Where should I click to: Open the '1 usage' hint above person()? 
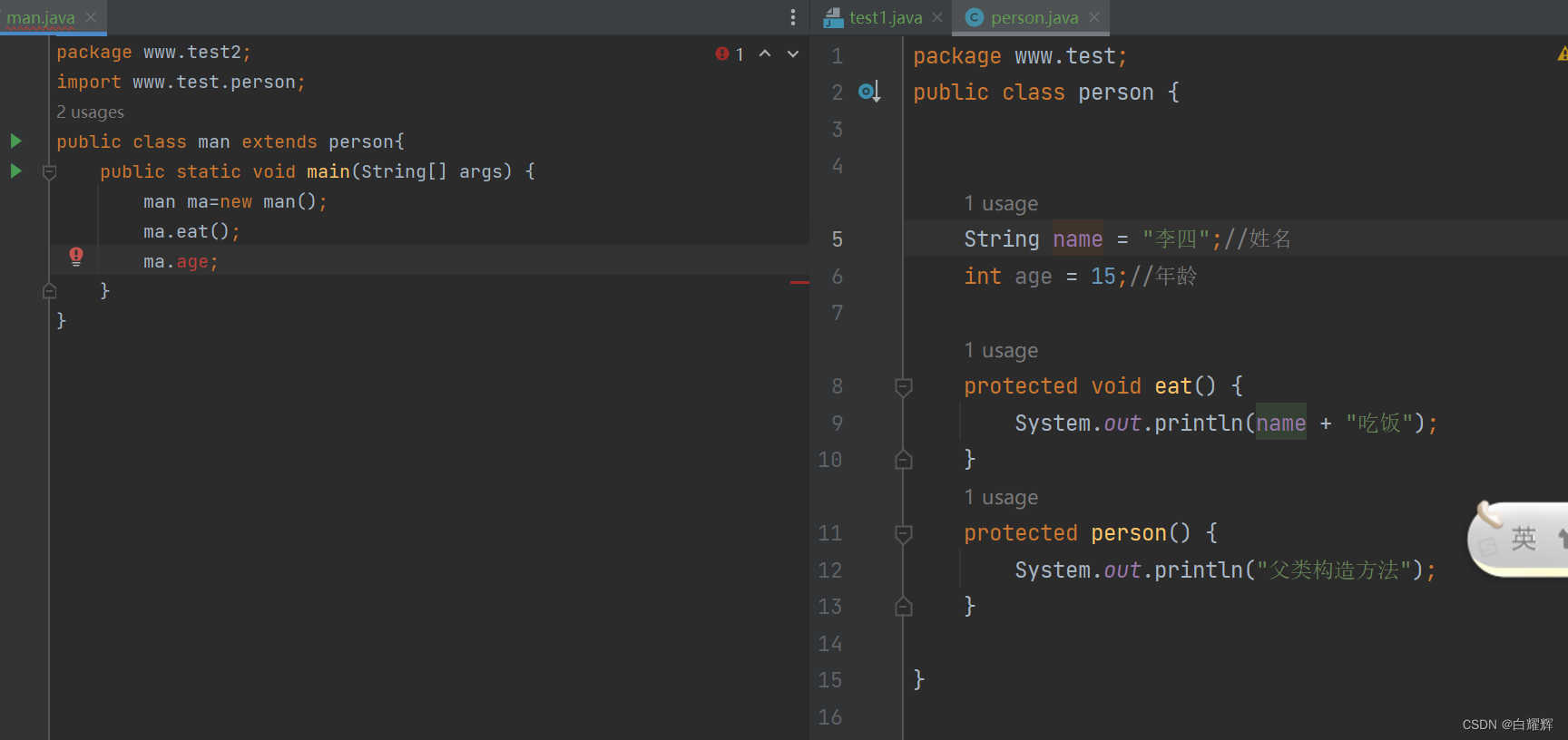coord(1001,497)
